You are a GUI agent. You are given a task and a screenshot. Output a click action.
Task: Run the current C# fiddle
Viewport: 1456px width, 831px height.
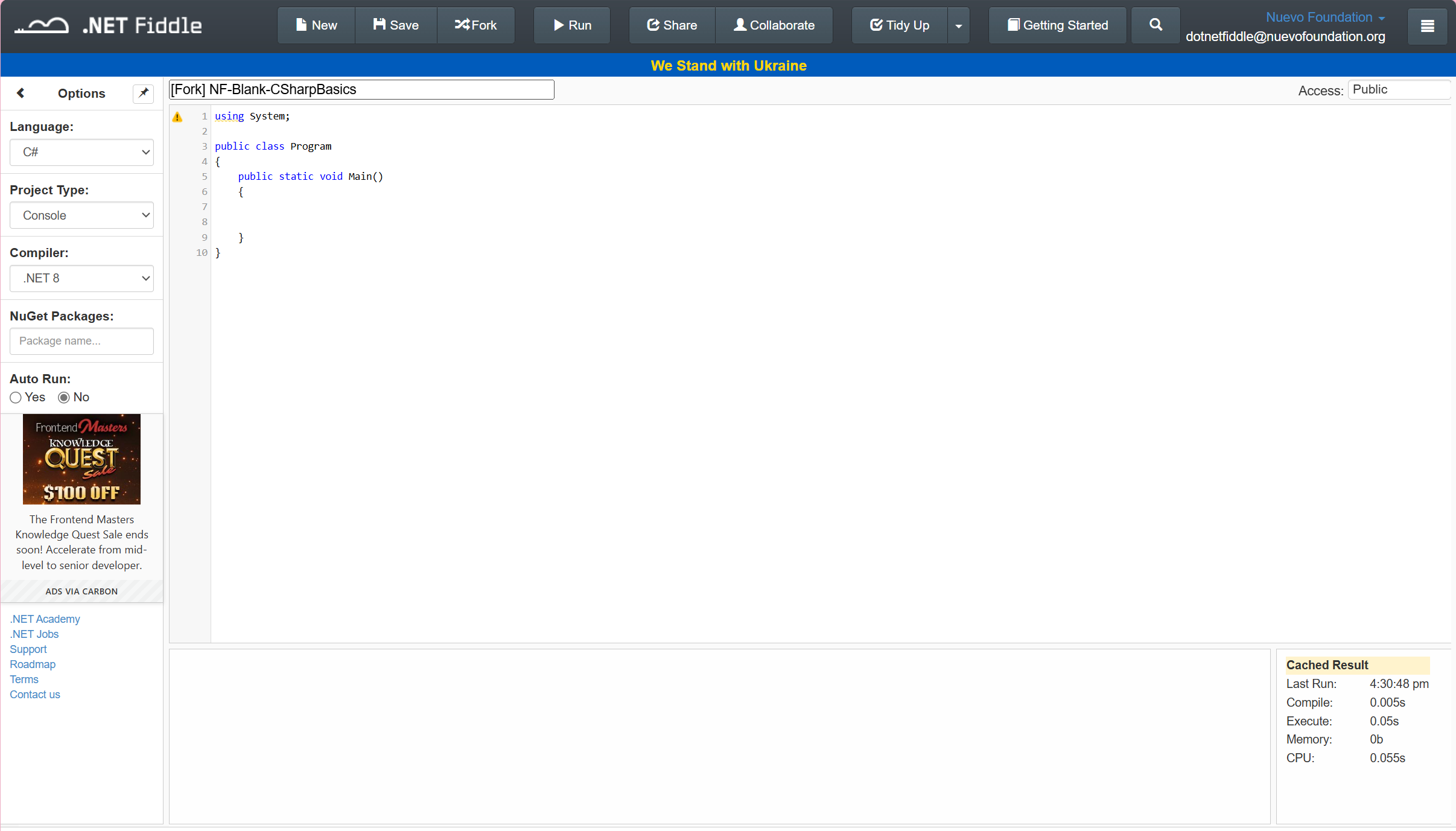pyautogui.click(x=571, y=25)
